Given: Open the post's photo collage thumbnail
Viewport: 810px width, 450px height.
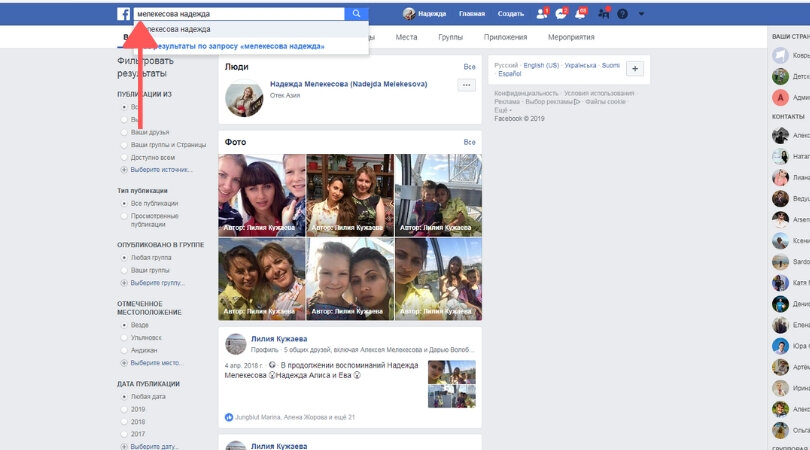Looking at the screenshot, I should click(452, 384).
